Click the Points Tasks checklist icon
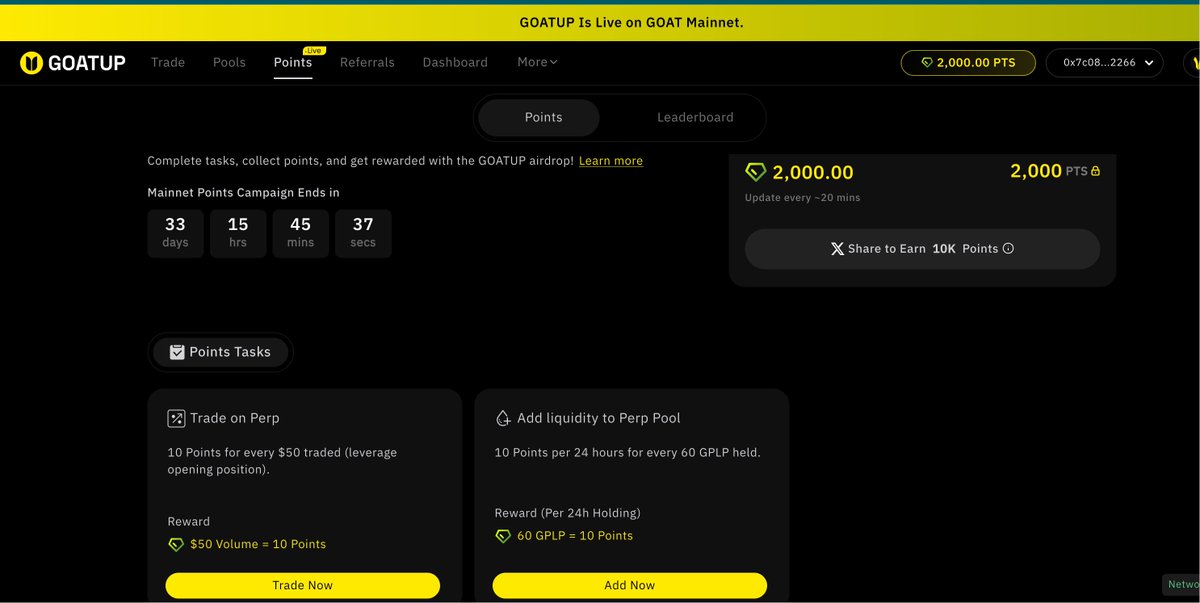1200x603 pixels. (x=177, y=352)
